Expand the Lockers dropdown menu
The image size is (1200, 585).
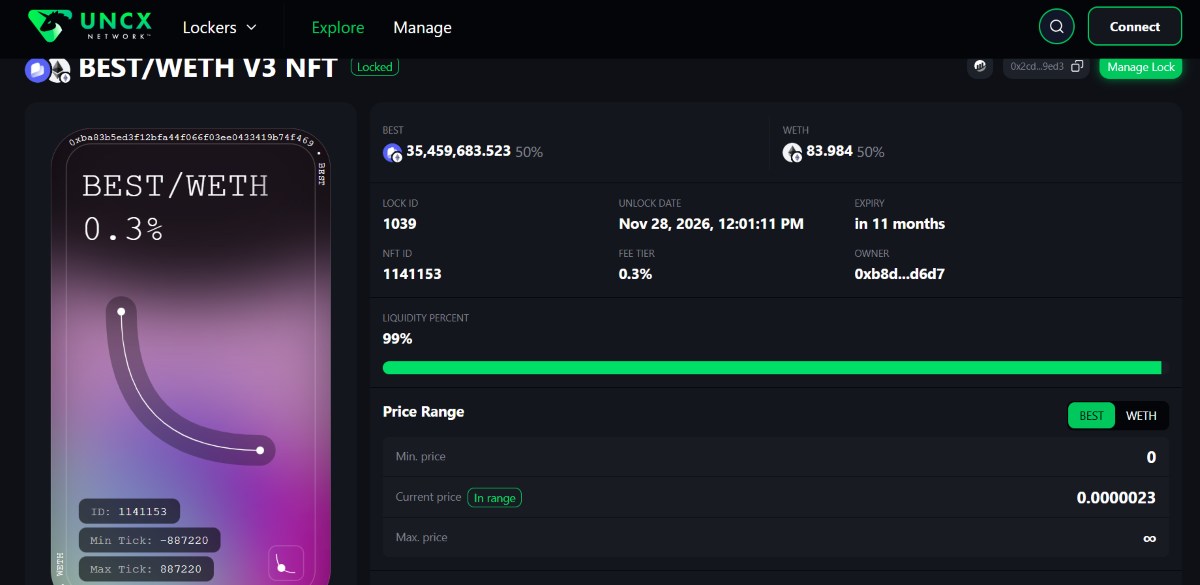(x=220, y=27)
